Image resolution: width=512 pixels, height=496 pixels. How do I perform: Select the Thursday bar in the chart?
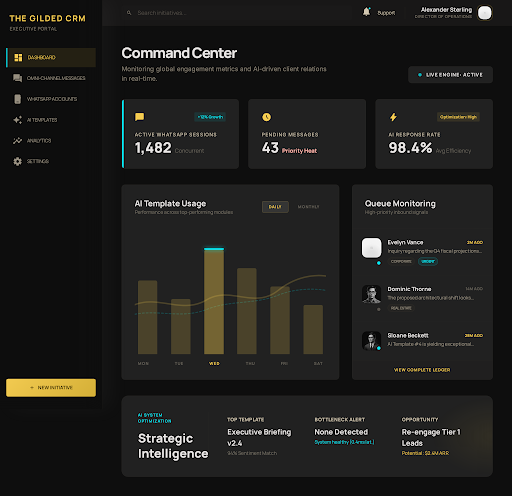(x=247, y=311)
